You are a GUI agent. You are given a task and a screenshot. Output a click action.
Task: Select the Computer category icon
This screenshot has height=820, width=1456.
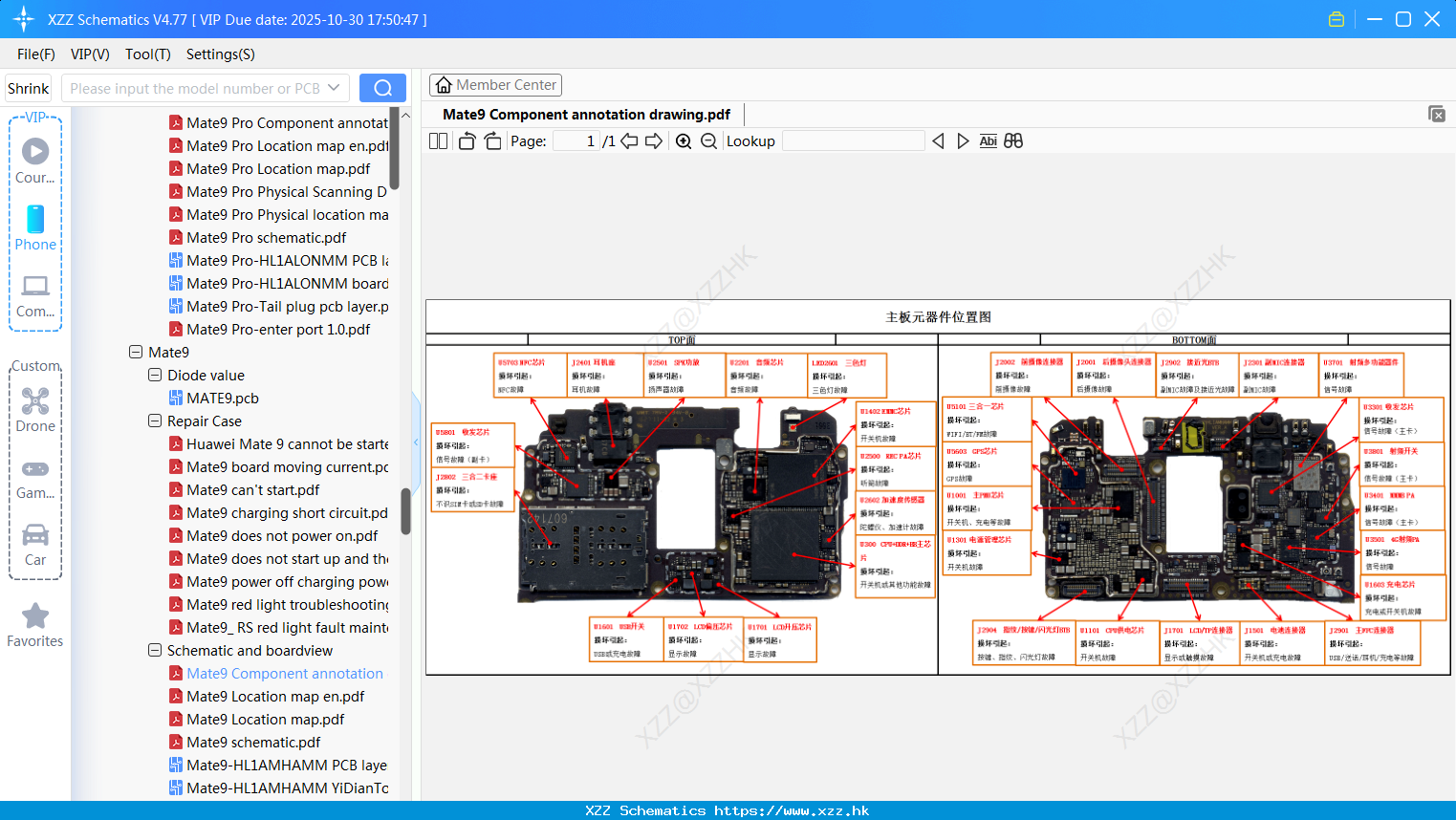[x=35, y=286]
